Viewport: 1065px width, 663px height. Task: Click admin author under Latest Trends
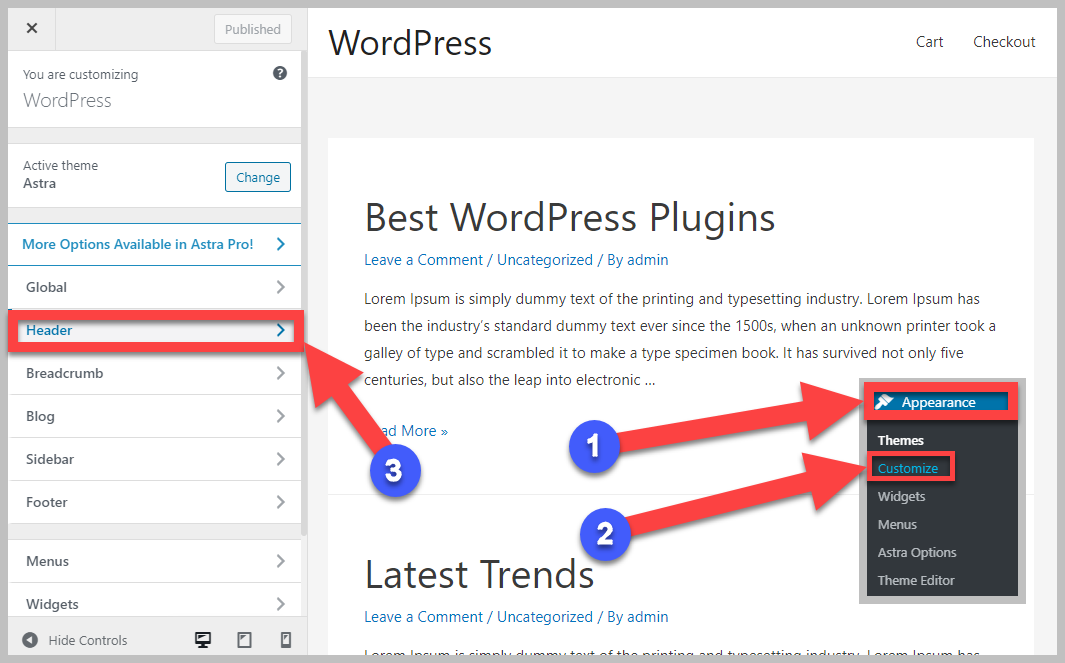[x=647, y=617]
